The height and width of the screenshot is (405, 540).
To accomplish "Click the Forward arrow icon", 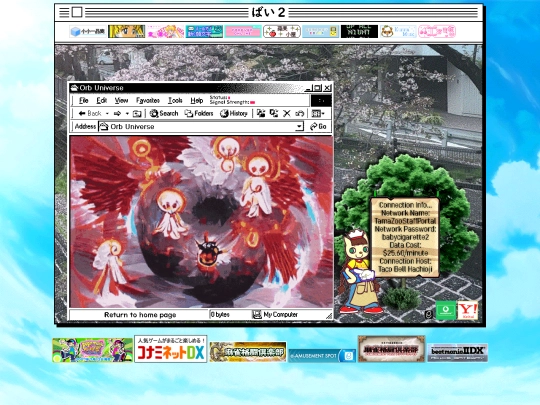I will 117,113.
